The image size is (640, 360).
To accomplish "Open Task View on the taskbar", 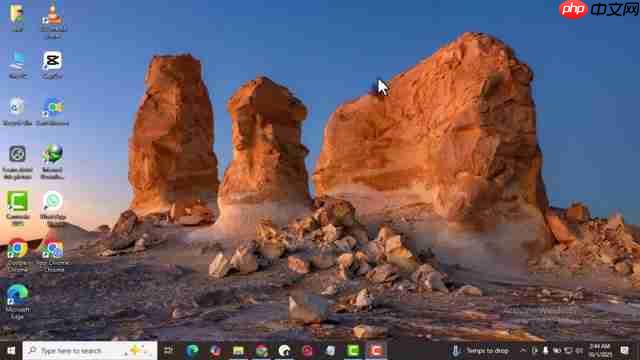I will (168, 351).
